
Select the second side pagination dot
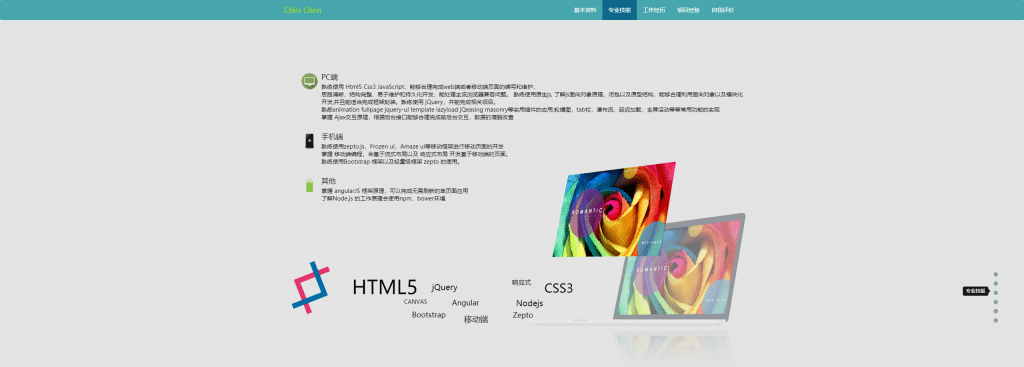[x=996, y=283]
